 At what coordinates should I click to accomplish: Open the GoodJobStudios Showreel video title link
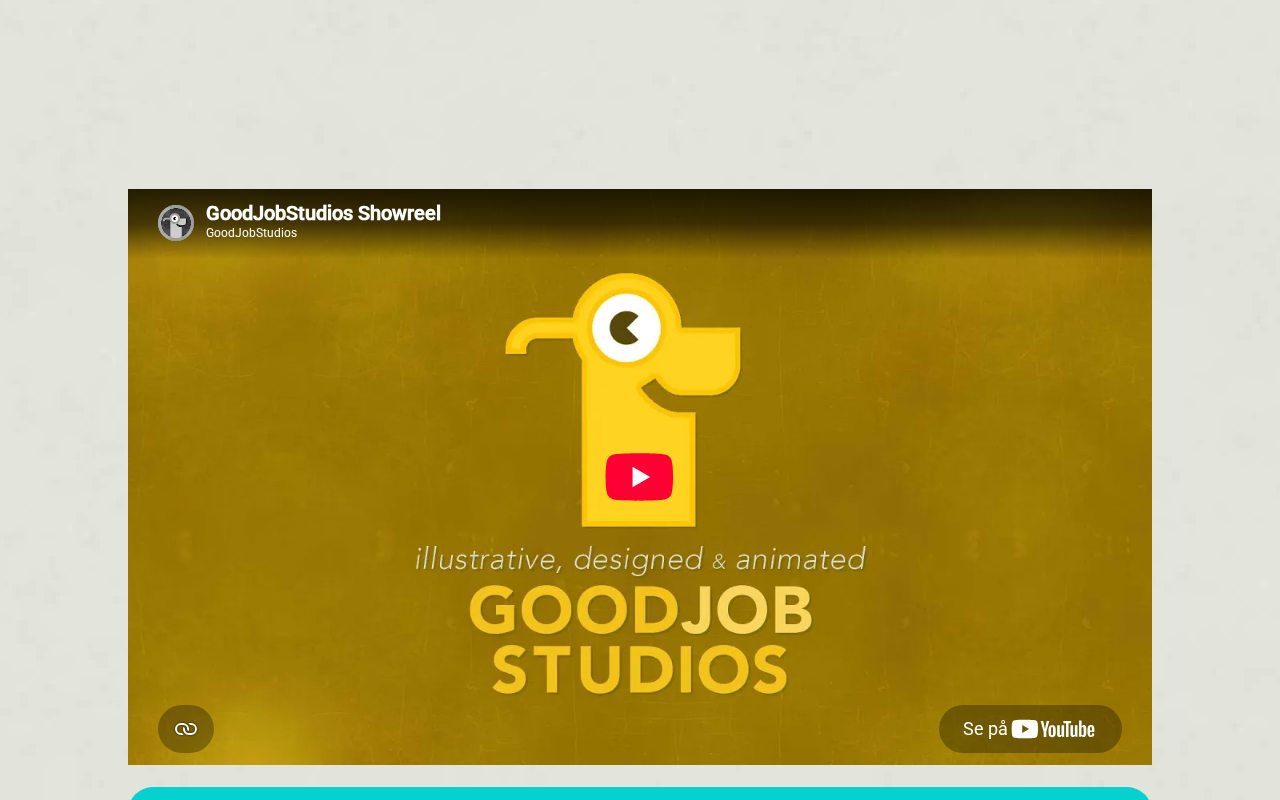[x=323, y=213]
